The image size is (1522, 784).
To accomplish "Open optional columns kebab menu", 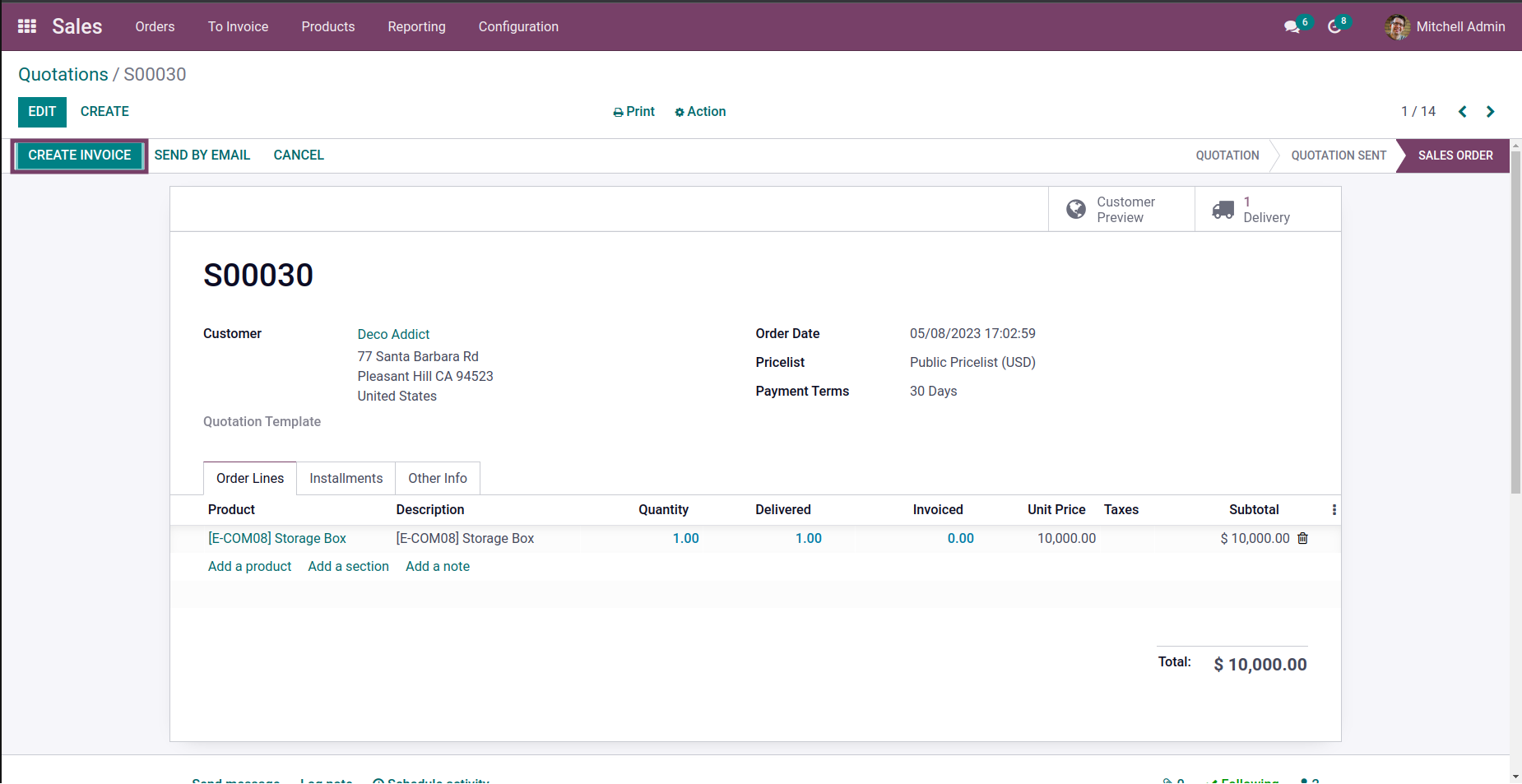I will [1334, 510].
